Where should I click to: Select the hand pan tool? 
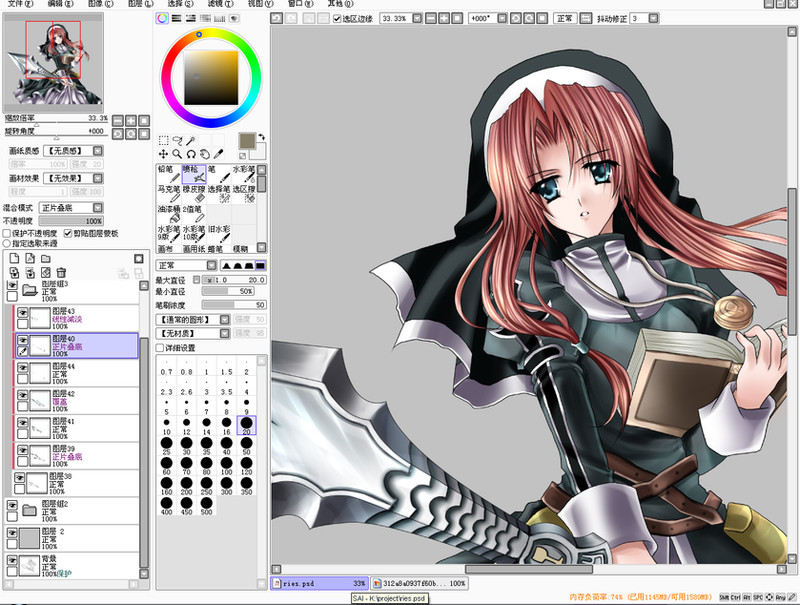click(x=205, y=154)
